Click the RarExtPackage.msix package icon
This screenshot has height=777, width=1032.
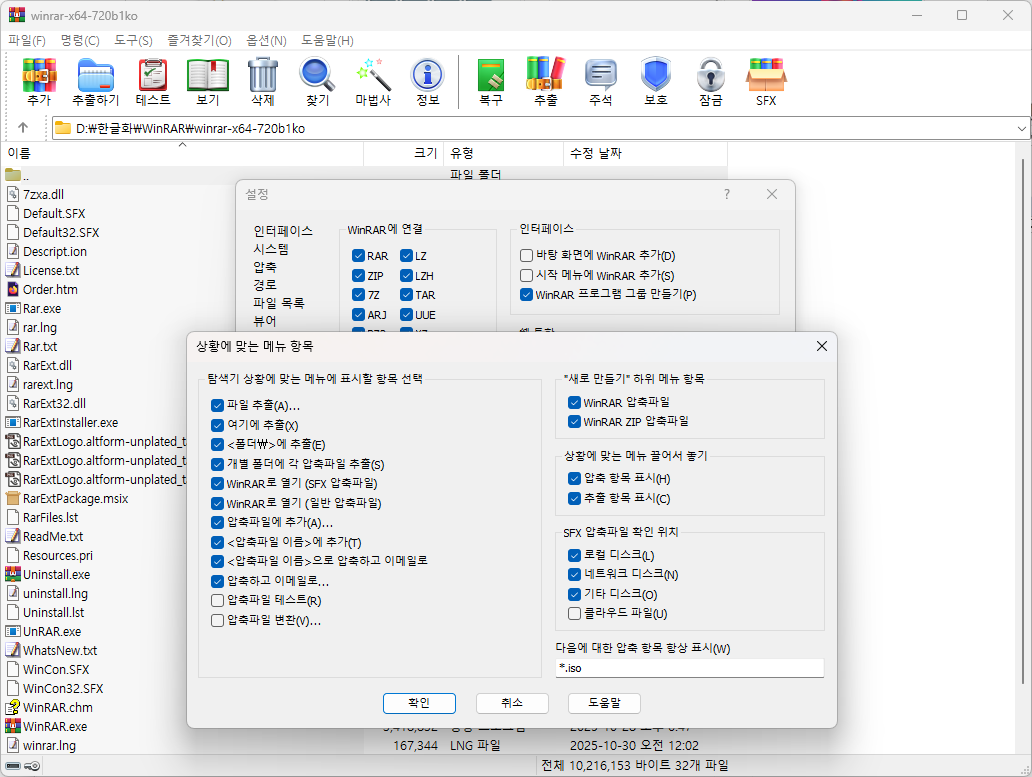click(13, 498)
